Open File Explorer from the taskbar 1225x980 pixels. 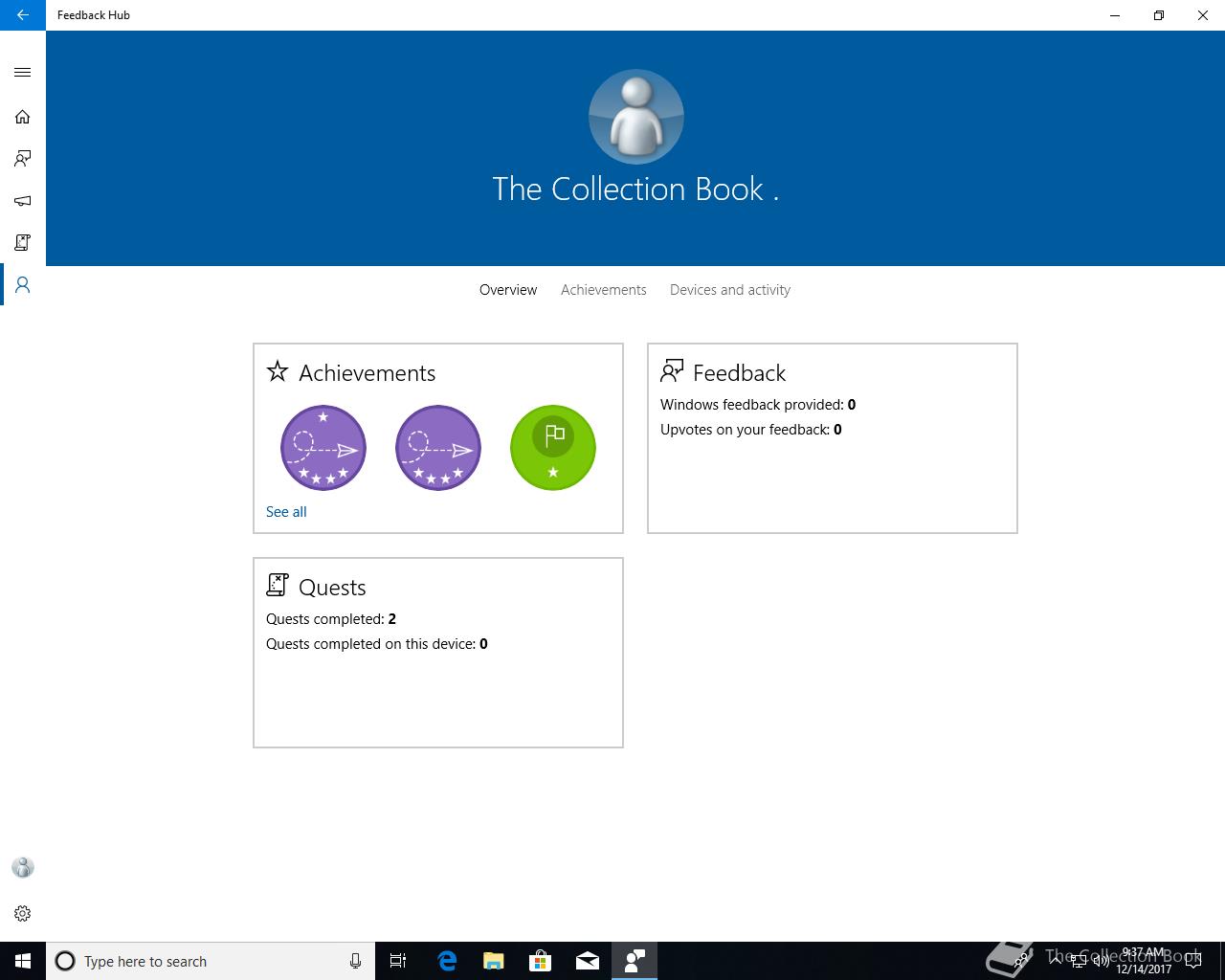[494, 961]
